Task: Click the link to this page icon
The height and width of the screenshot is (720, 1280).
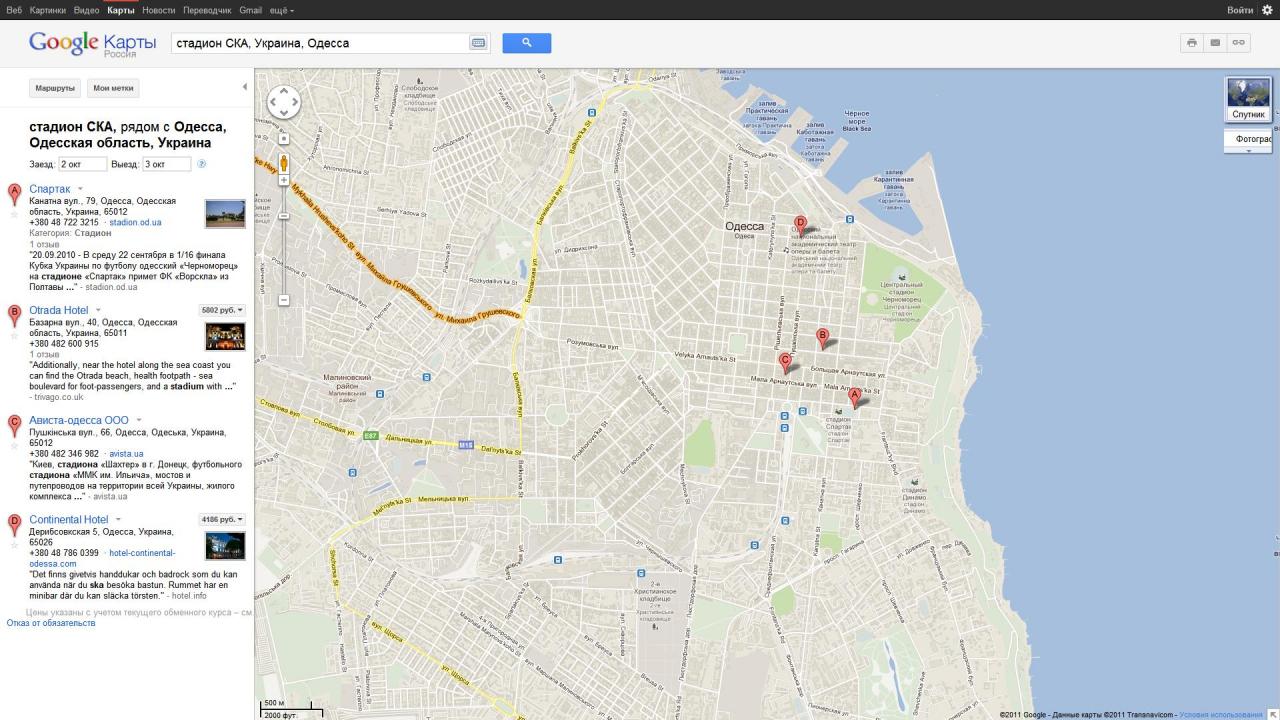Action: click(x=1239, y=43)
